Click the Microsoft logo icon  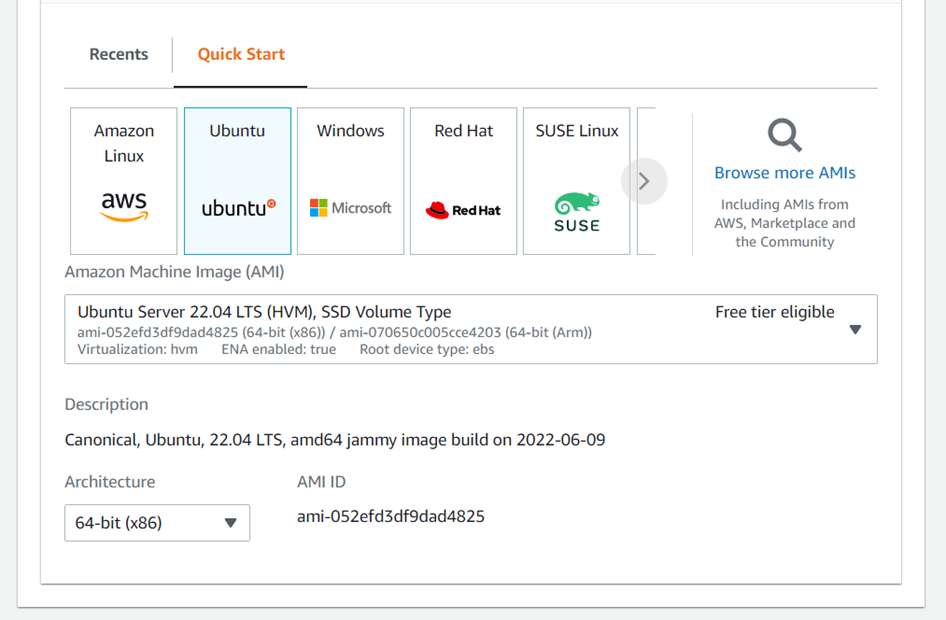pos(351,208)
